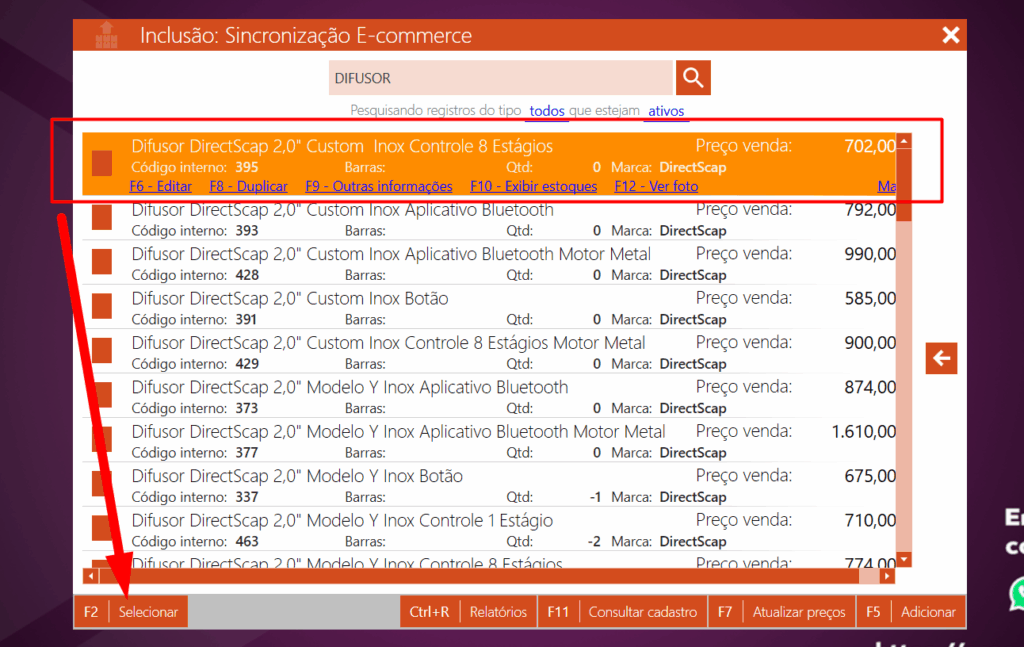The width and height of the screenshot is (1024, 647).
Task: Select Difusor Modelo Y Inox Botão row
Action: coord(400,477)
